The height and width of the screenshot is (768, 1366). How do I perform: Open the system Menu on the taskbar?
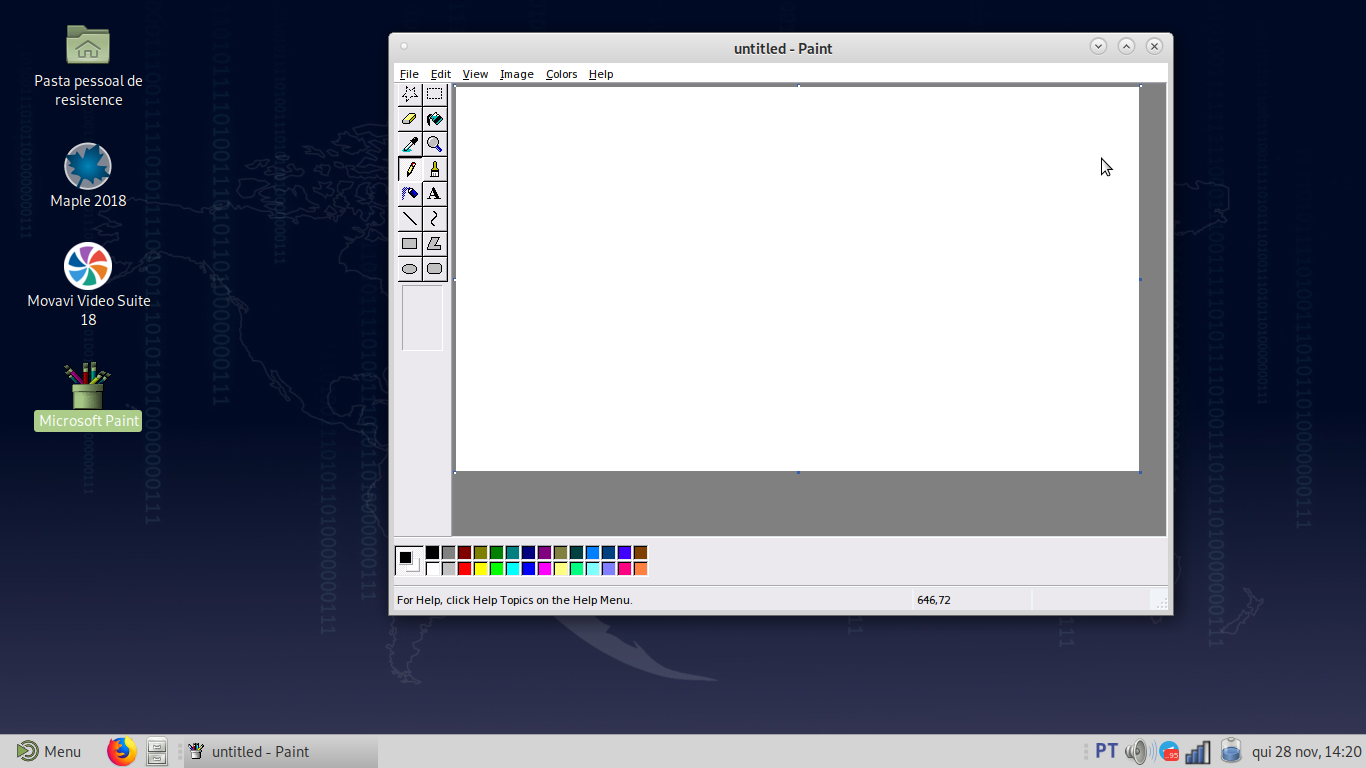pos(49,751)
